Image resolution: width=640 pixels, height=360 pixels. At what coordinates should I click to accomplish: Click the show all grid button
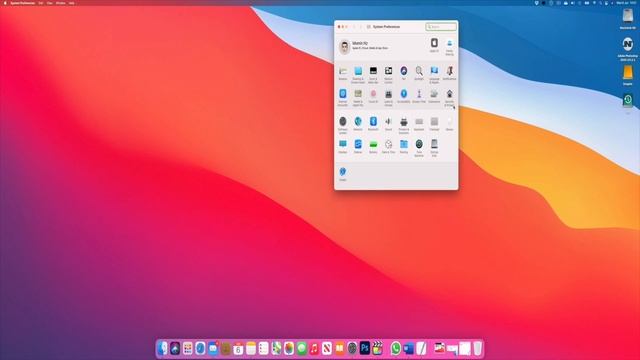(x=369, y=27)
